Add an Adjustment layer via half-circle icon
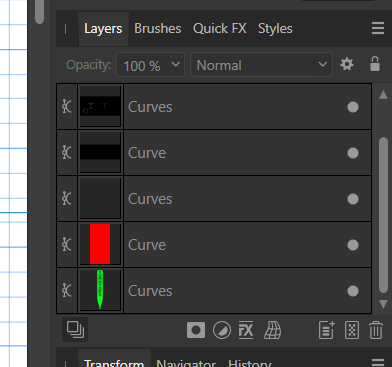392x367 pixels. point(222,330)
